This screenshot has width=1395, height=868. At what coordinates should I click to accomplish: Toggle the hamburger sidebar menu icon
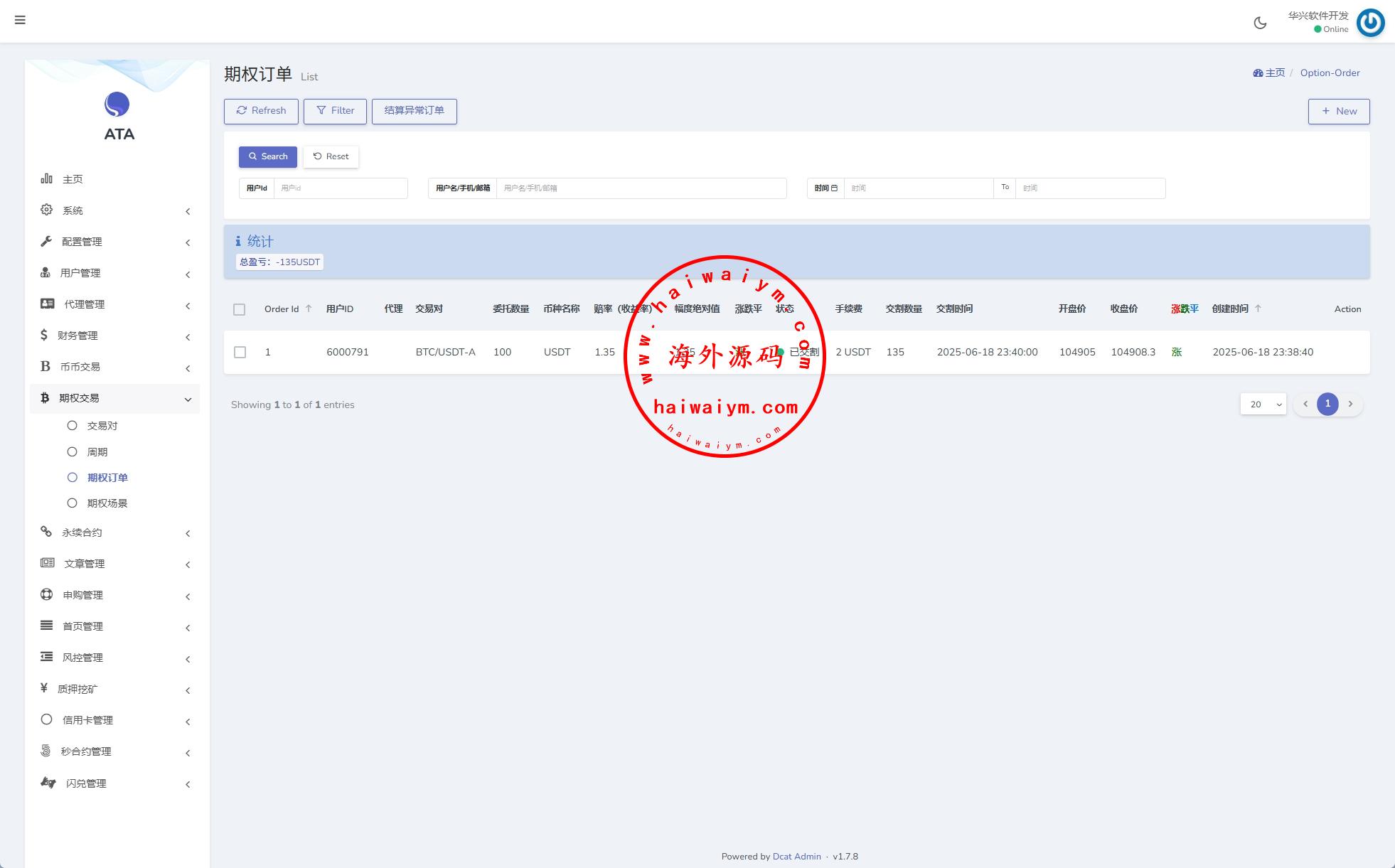coord(20,20)
